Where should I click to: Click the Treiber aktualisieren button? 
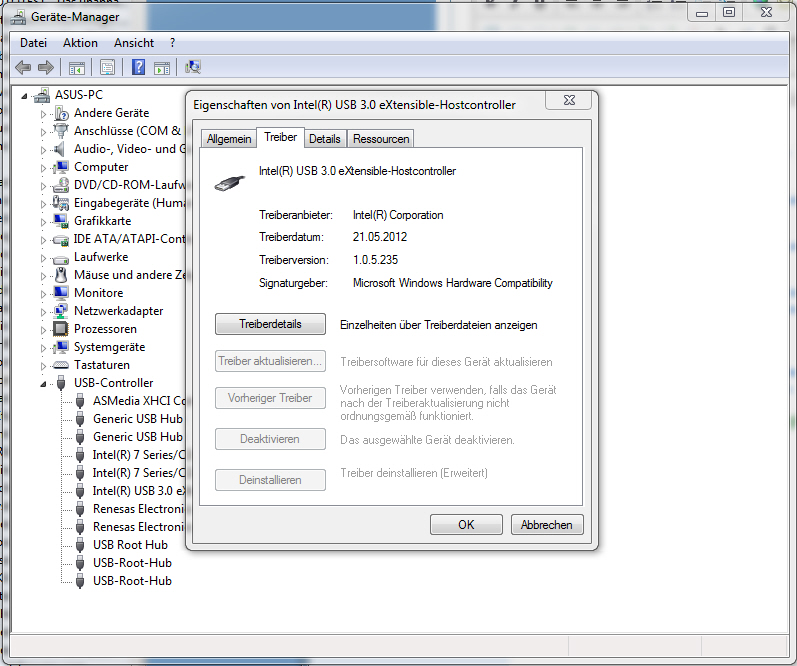[x=270, y=361]
